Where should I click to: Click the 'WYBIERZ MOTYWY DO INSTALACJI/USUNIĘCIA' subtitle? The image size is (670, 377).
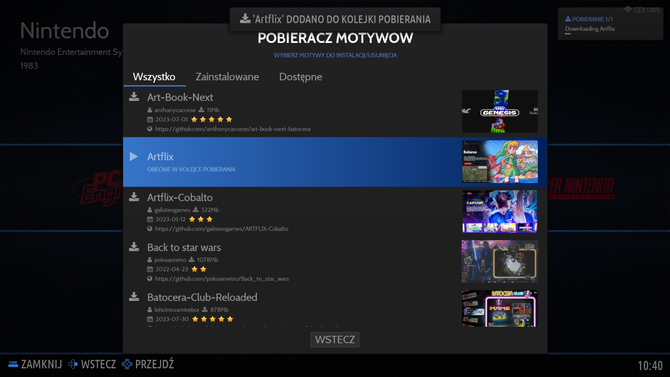[335, 55]
